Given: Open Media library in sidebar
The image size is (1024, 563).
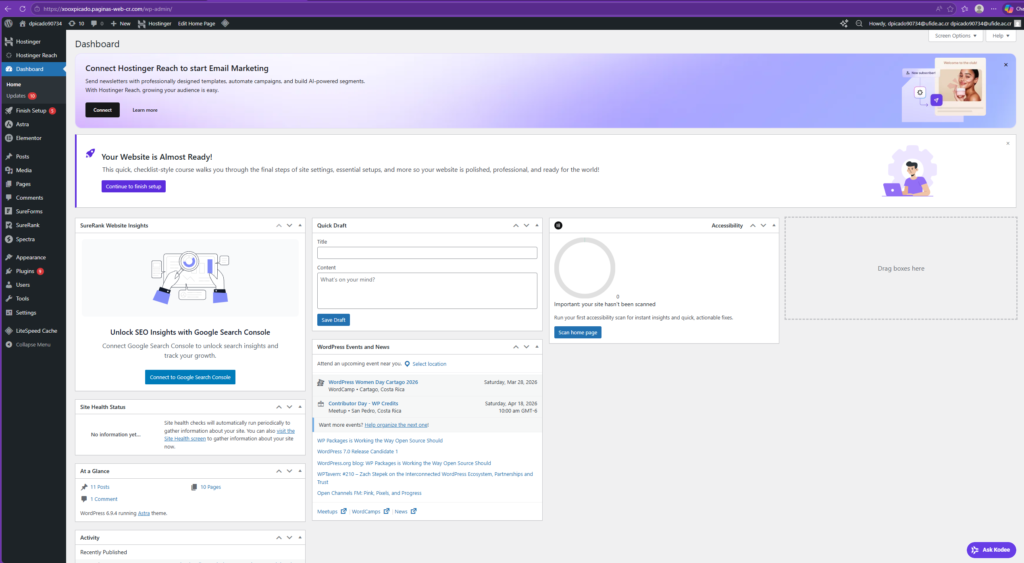Looking at the screenshot, I should (33, 170).
